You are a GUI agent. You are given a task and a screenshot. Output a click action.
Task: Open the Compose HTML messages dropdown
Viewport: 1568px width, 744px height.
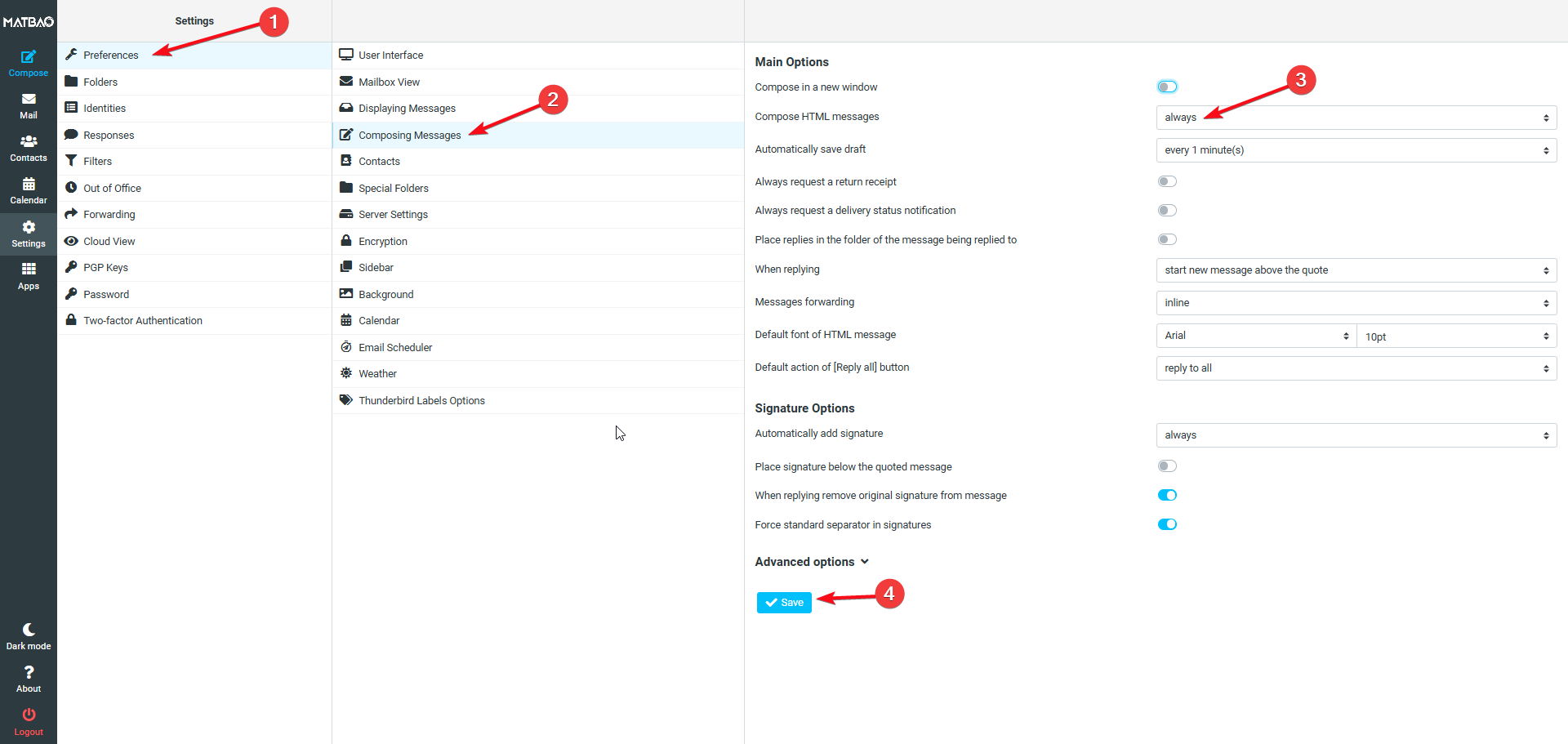1356,118
